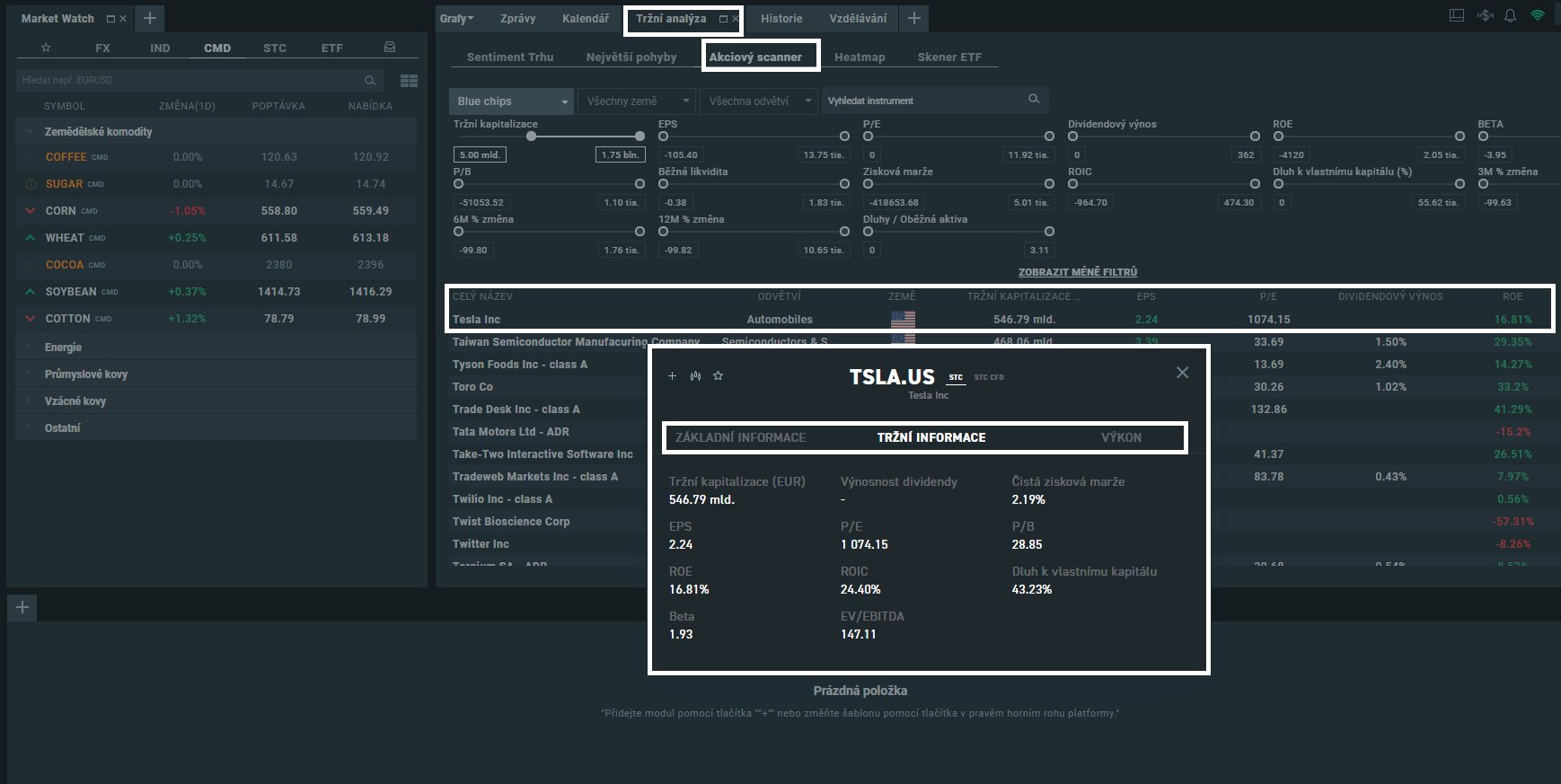1561x784 pixels.
Task: Click the orange circle beside COCOA
Action: click(x=31, y=265)
